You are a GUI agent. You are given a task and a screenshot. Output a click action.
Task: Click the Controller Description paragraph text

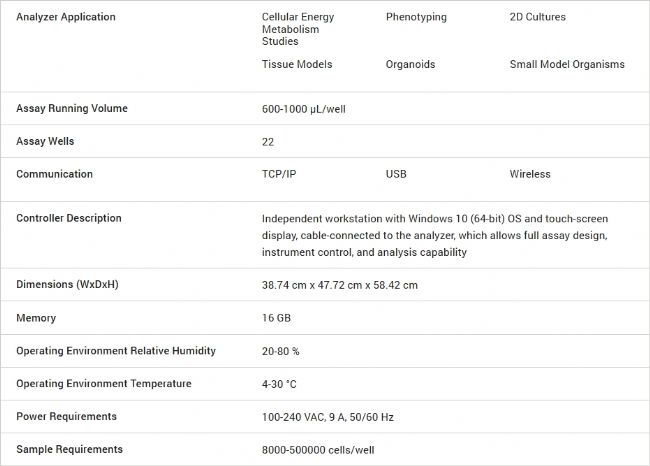pos(435,235)
